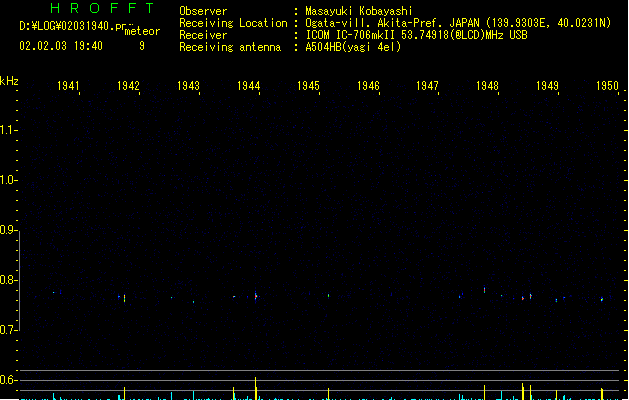
Task: Click the timestamp 02.02.03 19:40
Action: point(61,46)
